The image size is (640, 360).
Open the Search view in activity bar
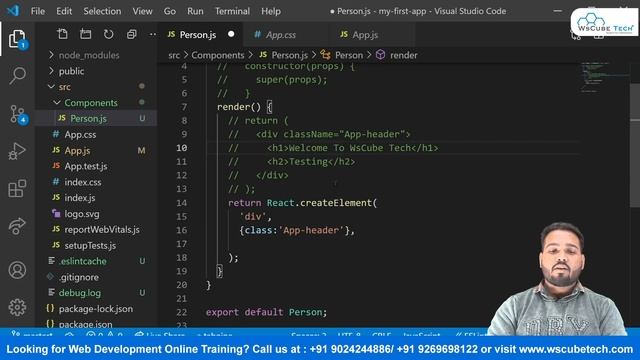pos(17,76)
